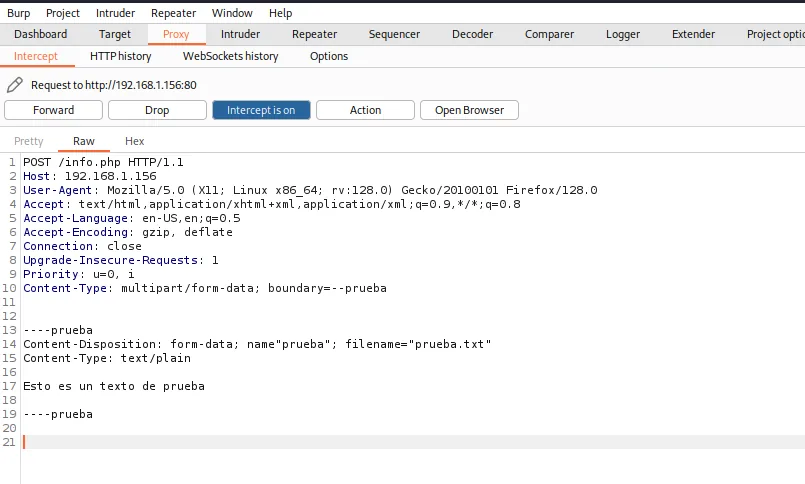Viewport: 805px width, 484px height.
Task: Drop the intercepted request
Action: [x=157, y=110]
